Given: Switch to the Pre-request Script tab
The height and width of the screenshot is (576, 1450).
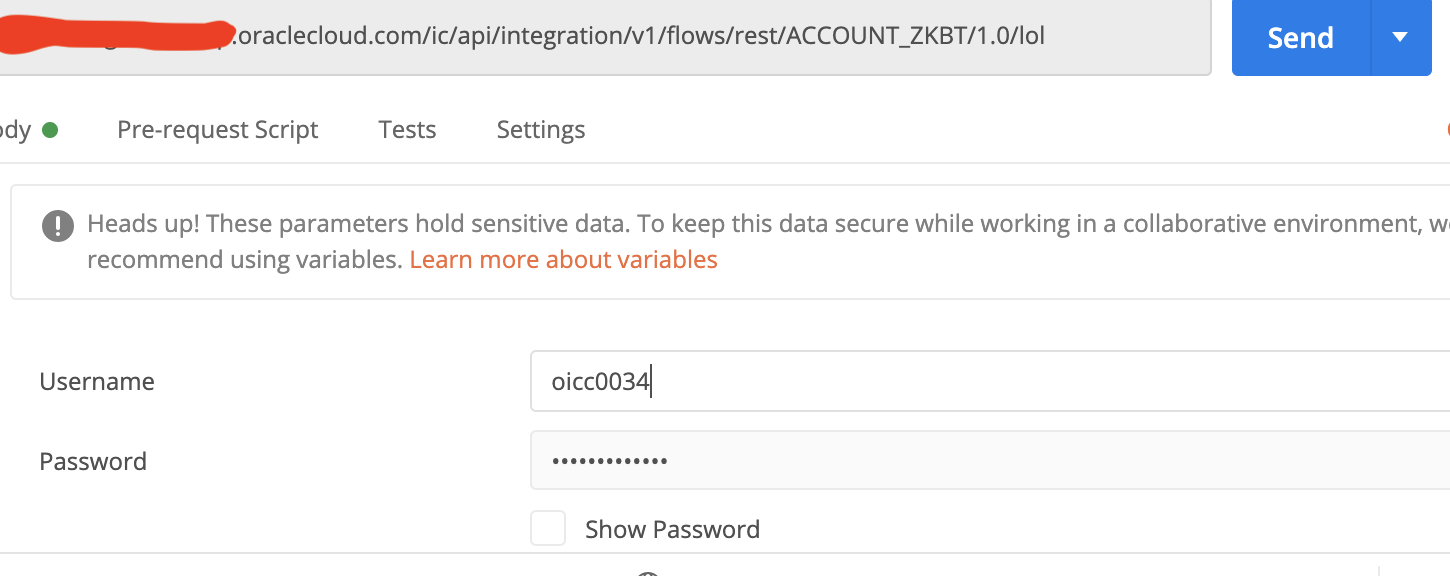Looking at the screenshot, I should pyautogui.click(x=217, y=130).
